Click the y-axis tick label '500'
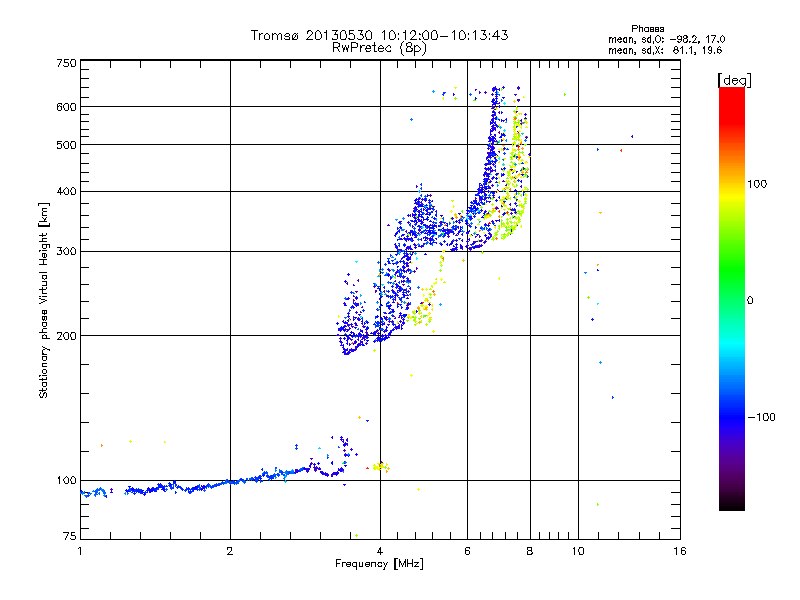The image size is (800, 600). 66,145
